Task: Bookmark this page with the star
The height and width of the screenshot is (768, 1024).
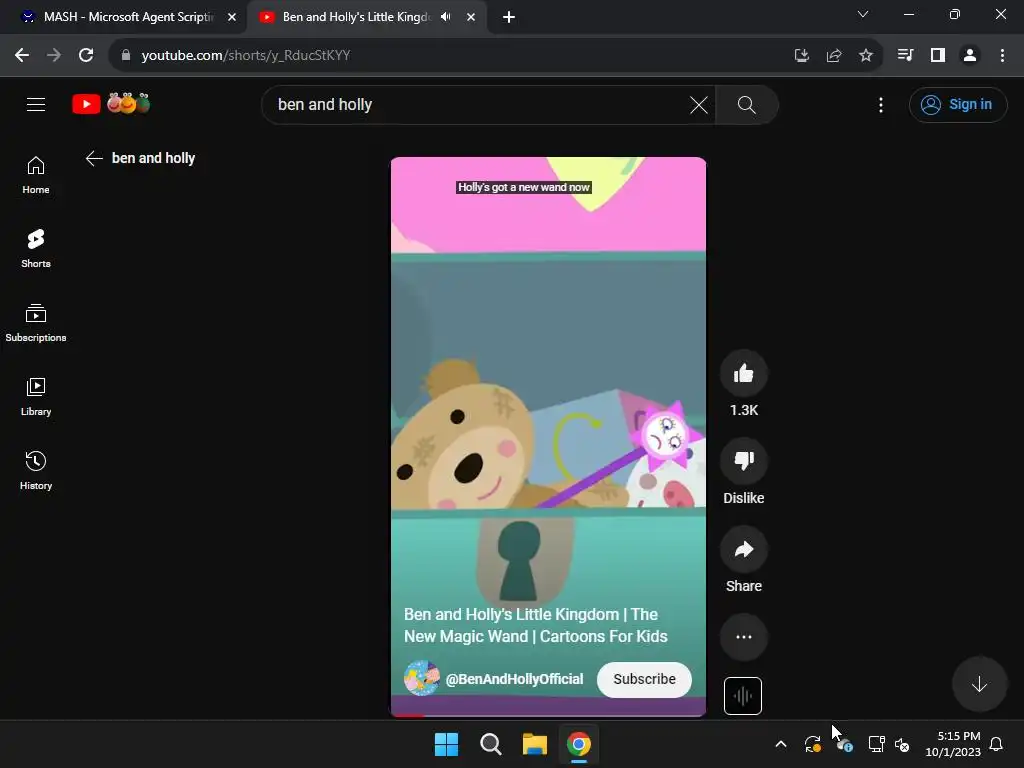Action: click(x=866, y=56)
